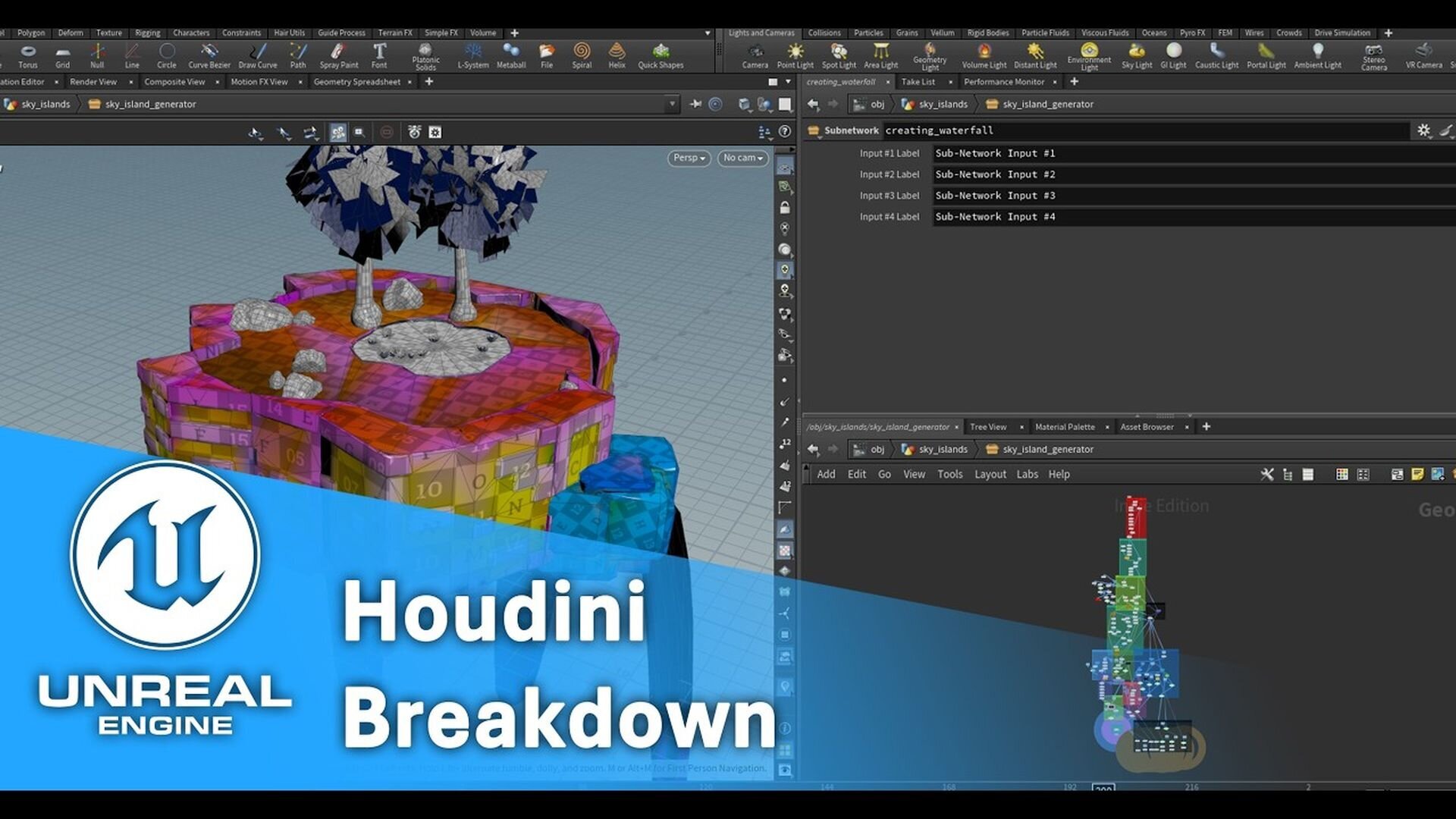Toggle viewport lock icon in display sidebar
This screenshot has height=819, width=1456.
pyautogui.click(x=785, y=208)
